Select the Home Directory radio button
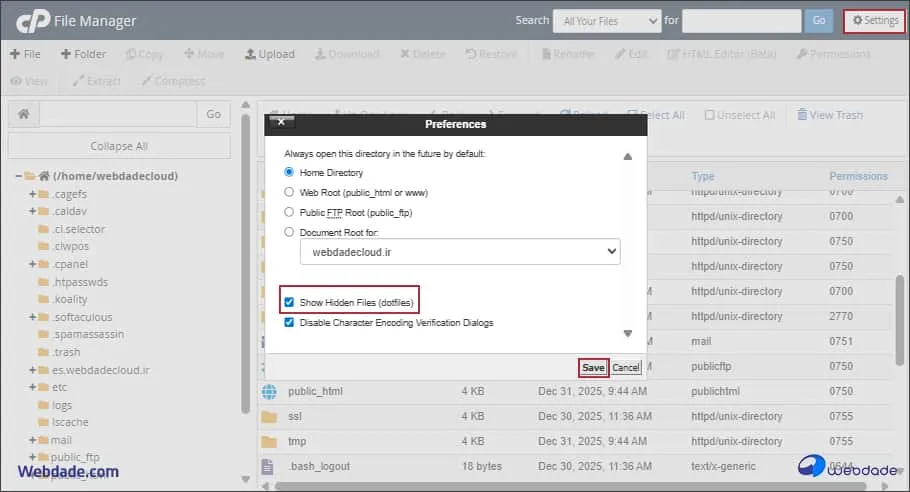The width and height of the screenshot is (910, 492). tap(290, 173)
